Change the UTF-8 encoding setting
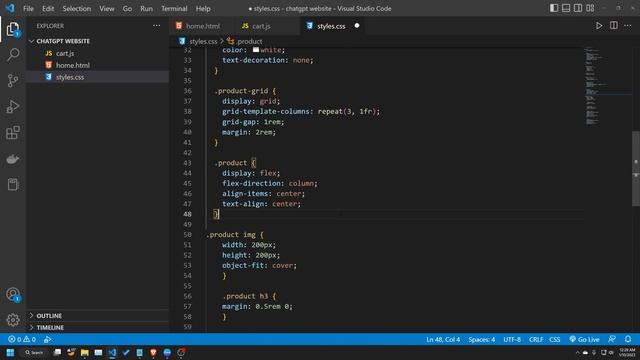640x360 pixels. point(512,339)
